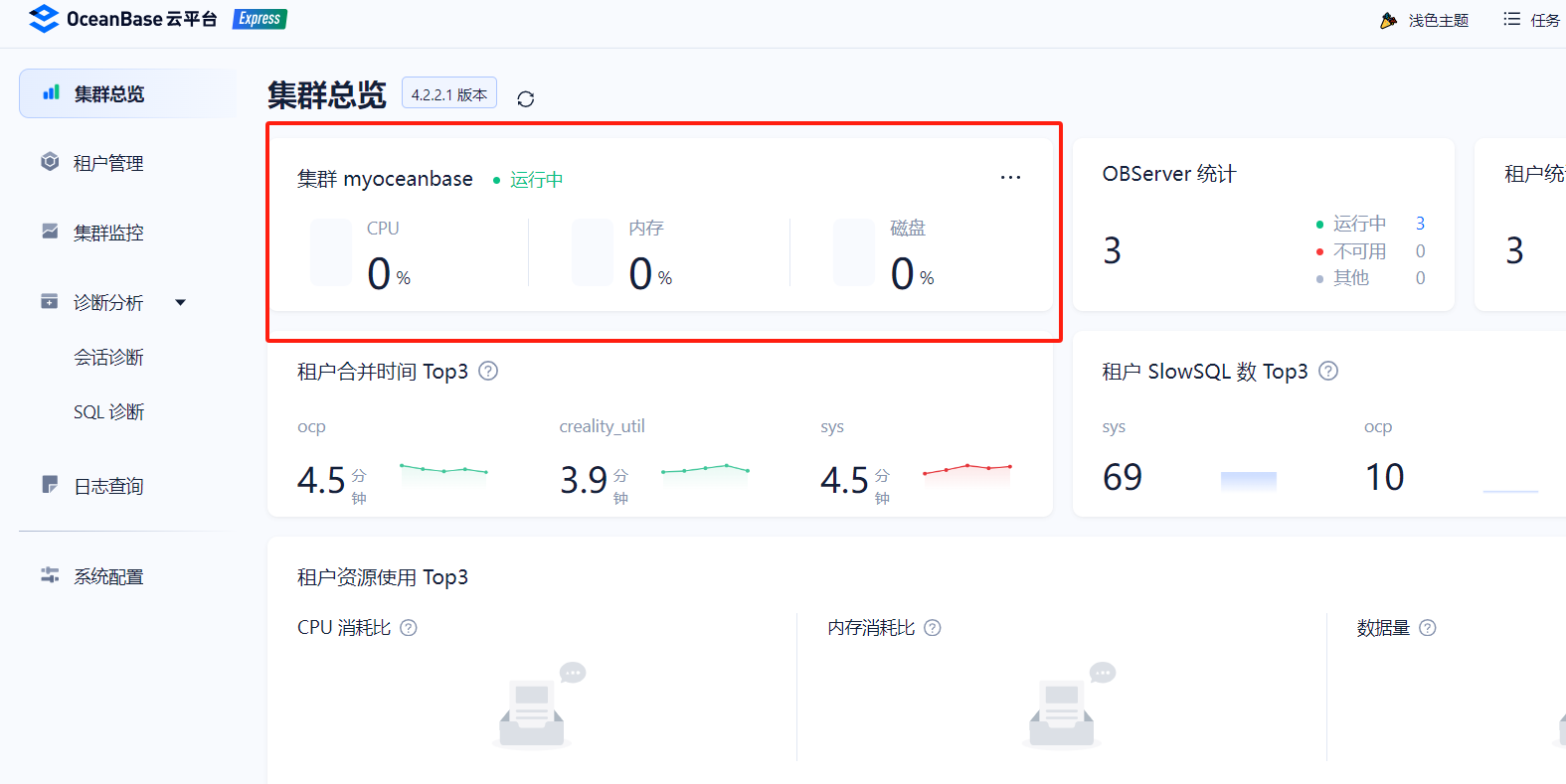Open 会话诊断 submenu item
1566x784 pixels.
pos(108,357)
